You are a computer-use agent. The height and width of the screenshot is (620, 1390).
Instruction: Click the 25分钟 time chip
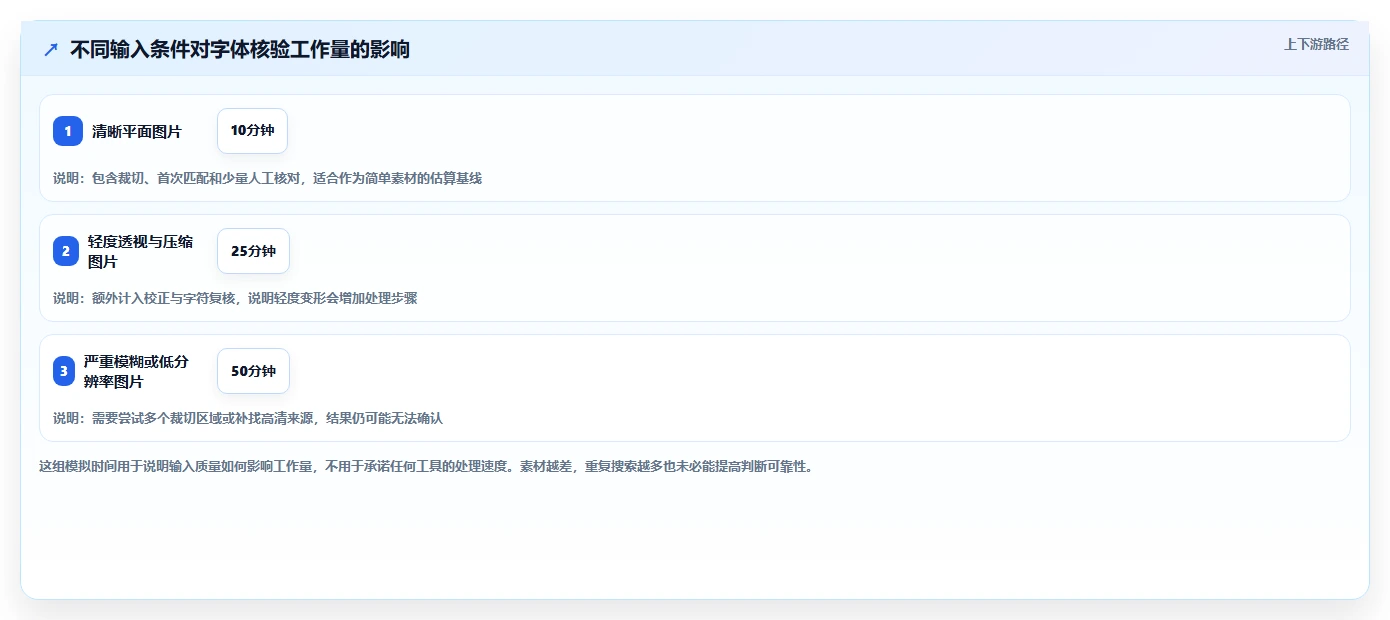click(x=253, y=251)
